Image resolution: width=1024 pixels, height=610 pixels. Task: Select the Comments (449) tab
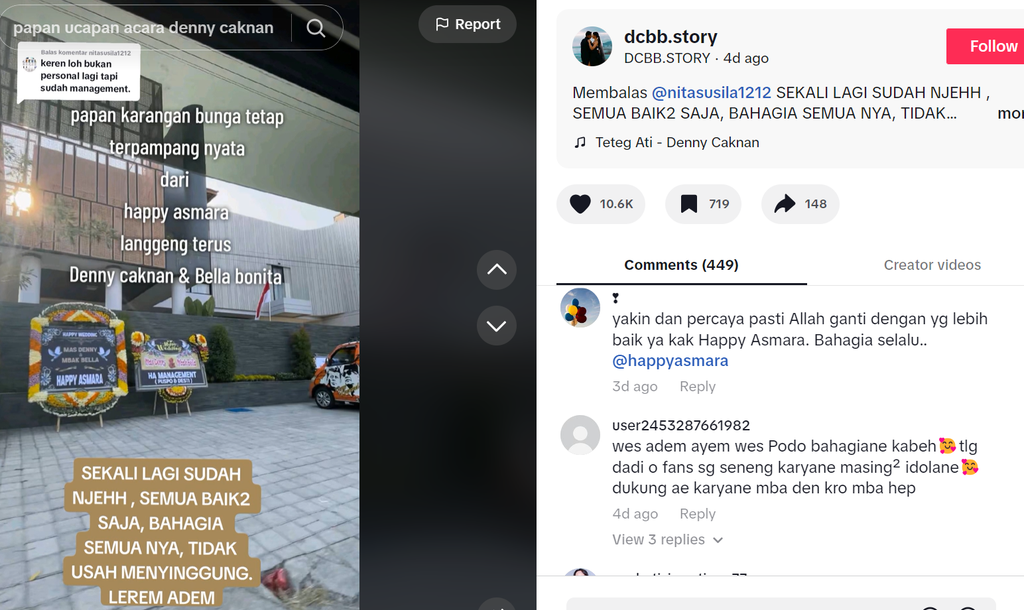click(681, 265)
